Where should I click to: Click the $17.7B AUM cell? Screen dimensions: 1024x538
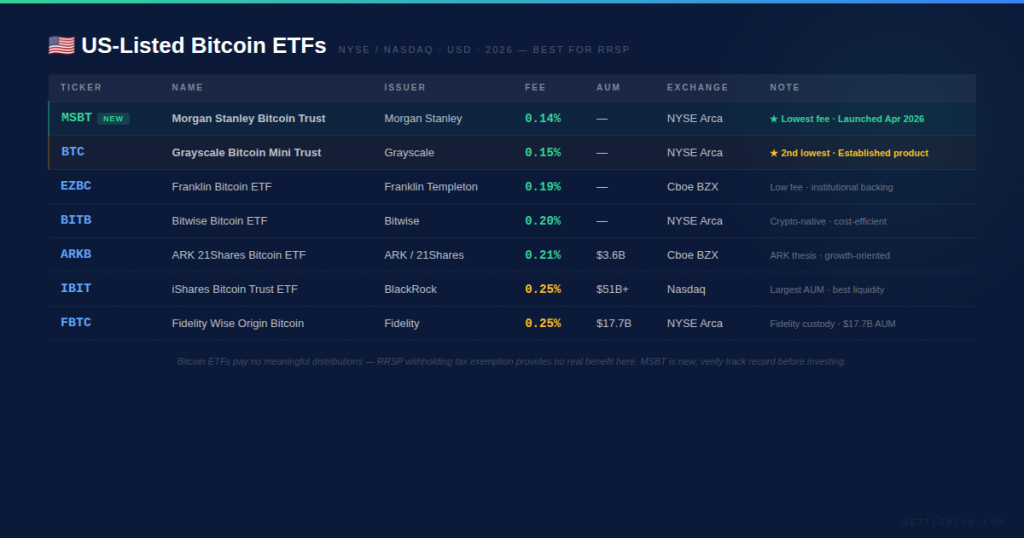point(614,323)
